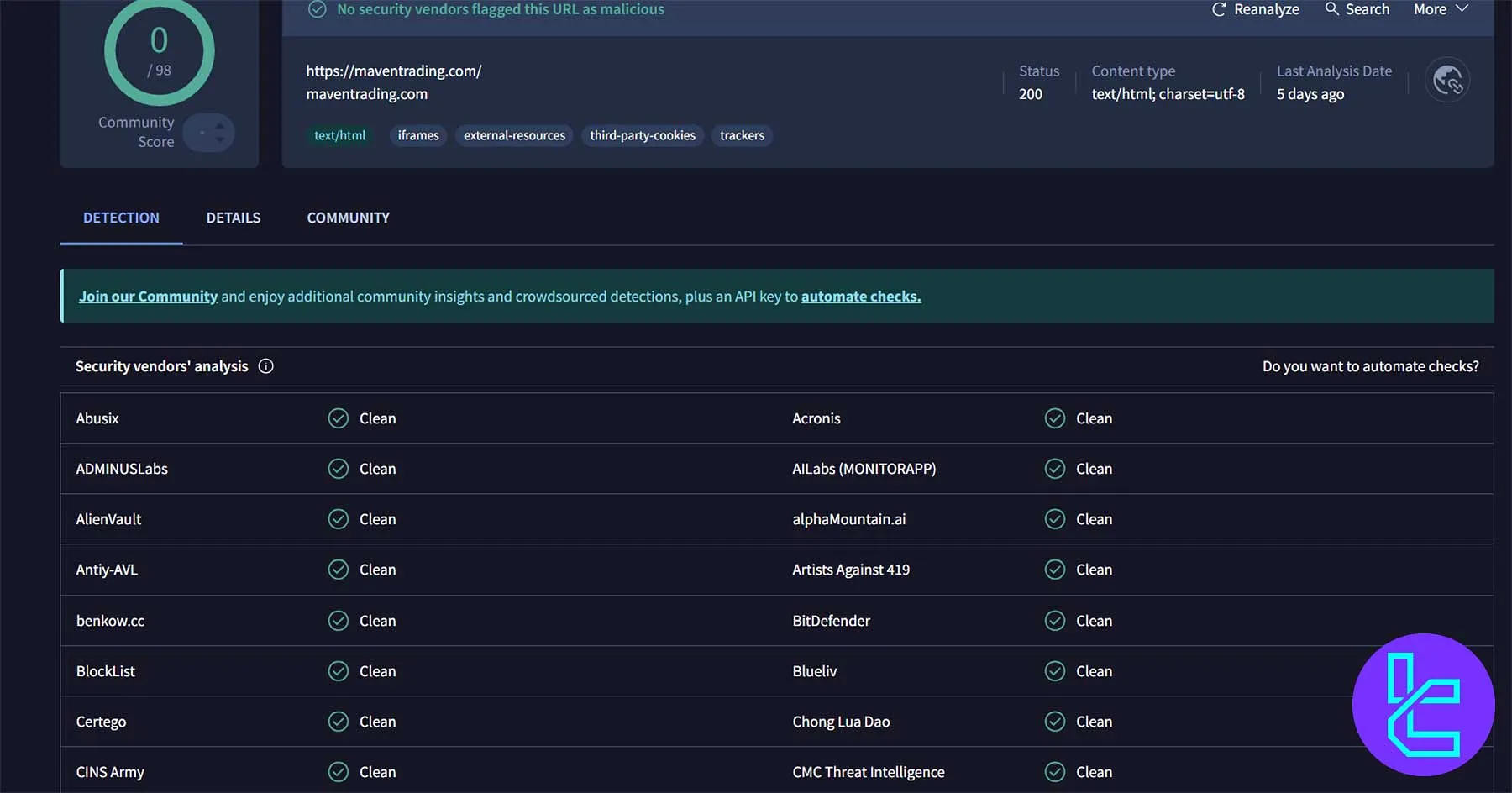
Task: Click the Clean check icon beside Acronis
Action: (1054, 418)
